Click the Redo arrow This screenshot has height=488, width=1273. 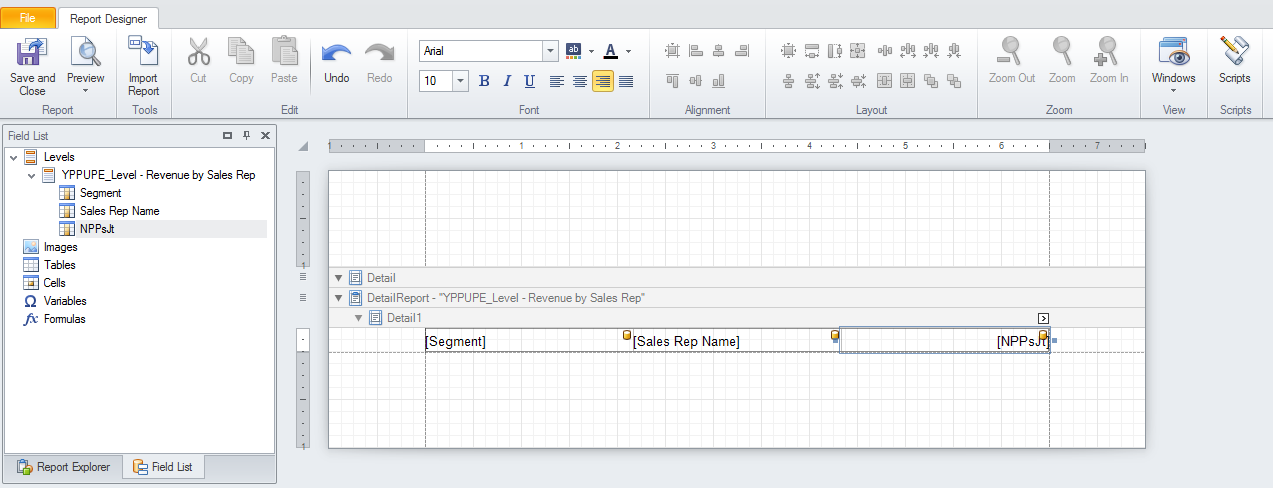click(379, 54)
